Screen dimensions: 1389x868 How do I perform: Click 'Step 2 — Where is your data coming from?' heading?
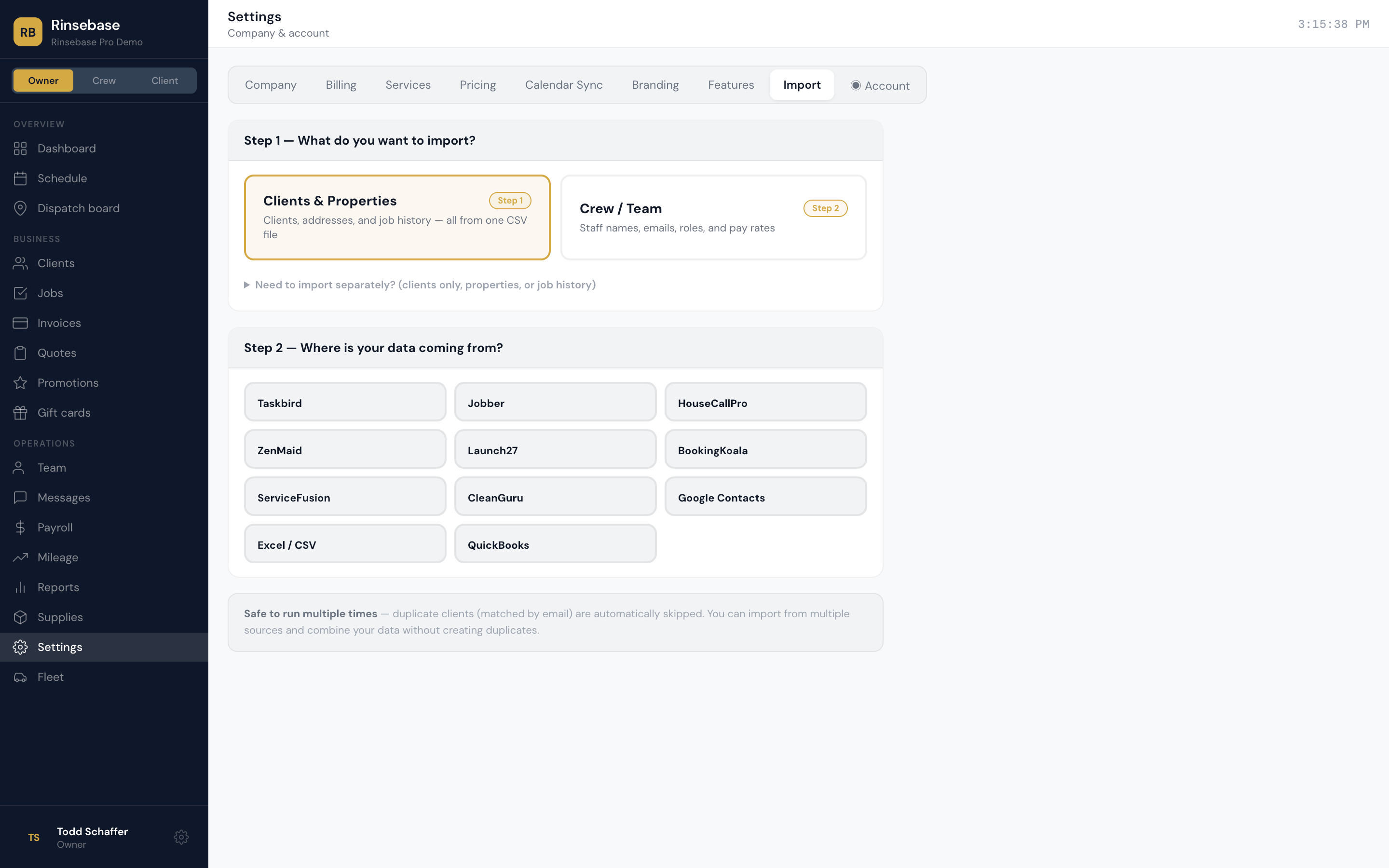tap(373, 348)
